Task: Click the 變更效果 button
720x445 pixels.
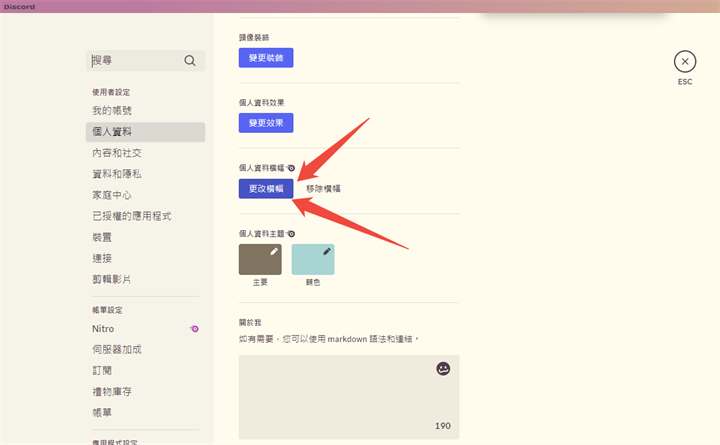Action: (x=266, y=123)
